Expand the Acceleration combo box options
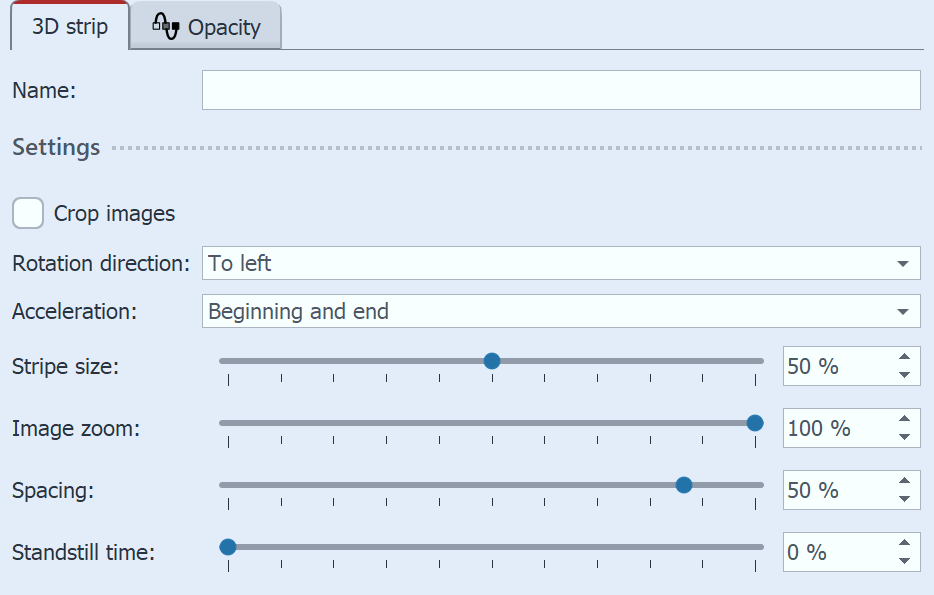This screenshot has height=595, width=934. tap(906, 311)
